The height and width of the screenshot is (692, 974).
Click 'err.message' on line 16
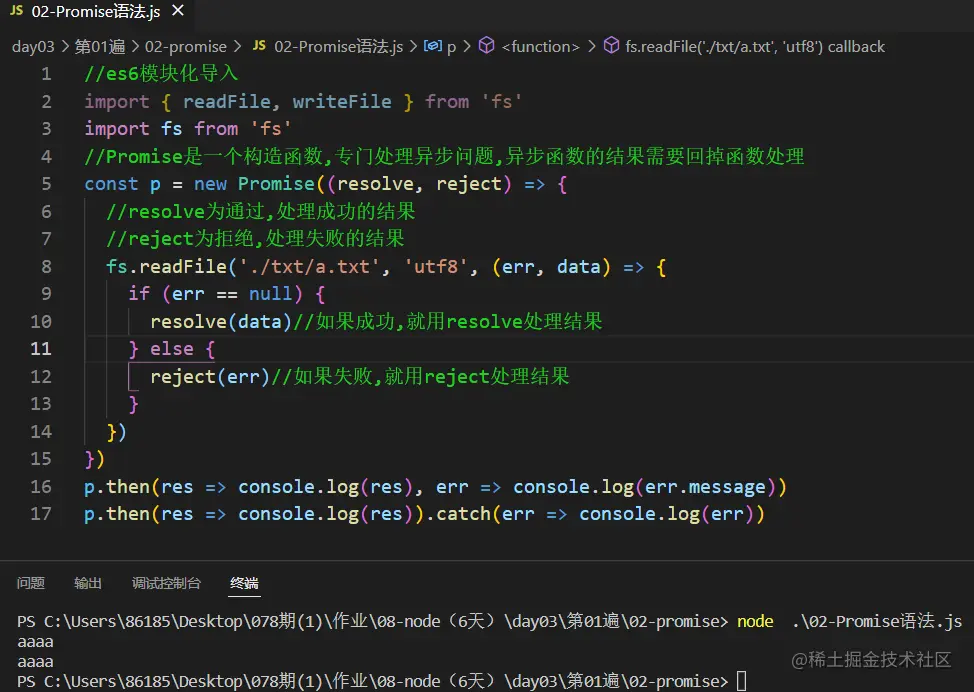coord(705,487)
